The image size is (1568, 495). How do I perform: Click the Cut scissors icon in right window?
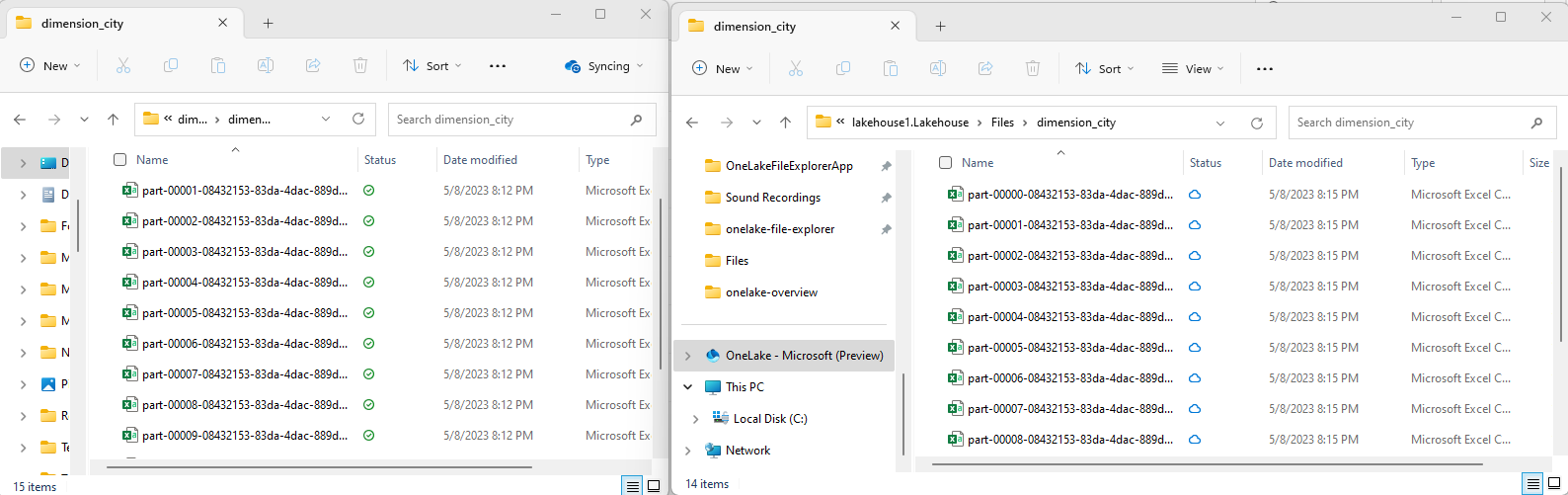[x=796, y=68]
